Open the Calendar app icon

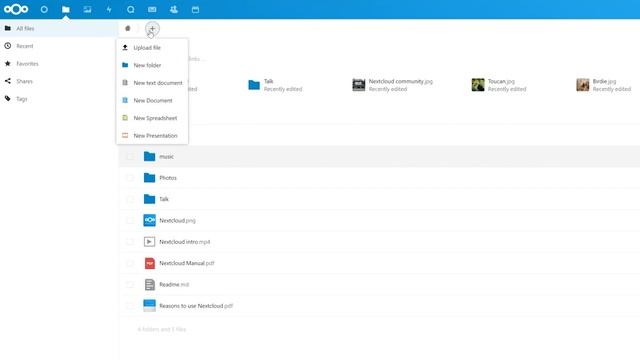196,9
